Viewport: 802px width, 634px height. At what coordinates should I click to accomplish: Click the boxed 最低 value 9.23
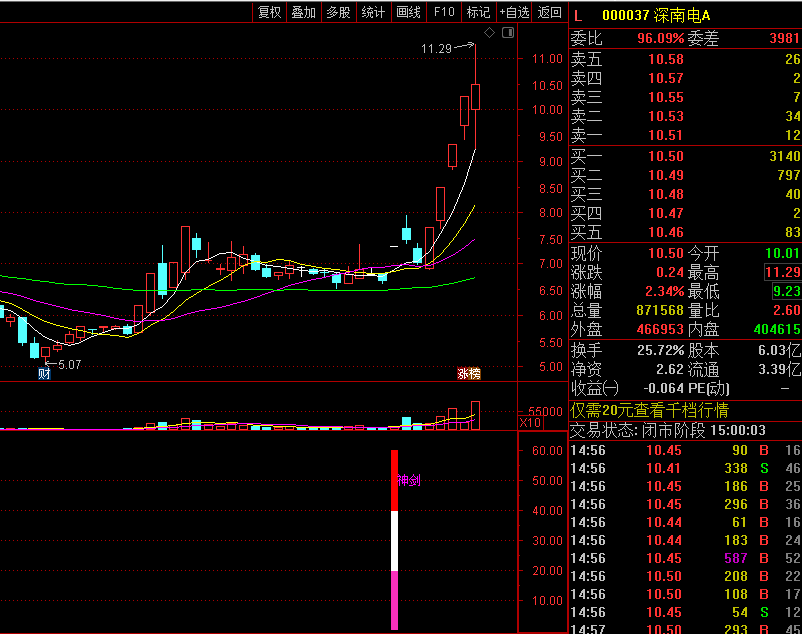tap(787, 291)
